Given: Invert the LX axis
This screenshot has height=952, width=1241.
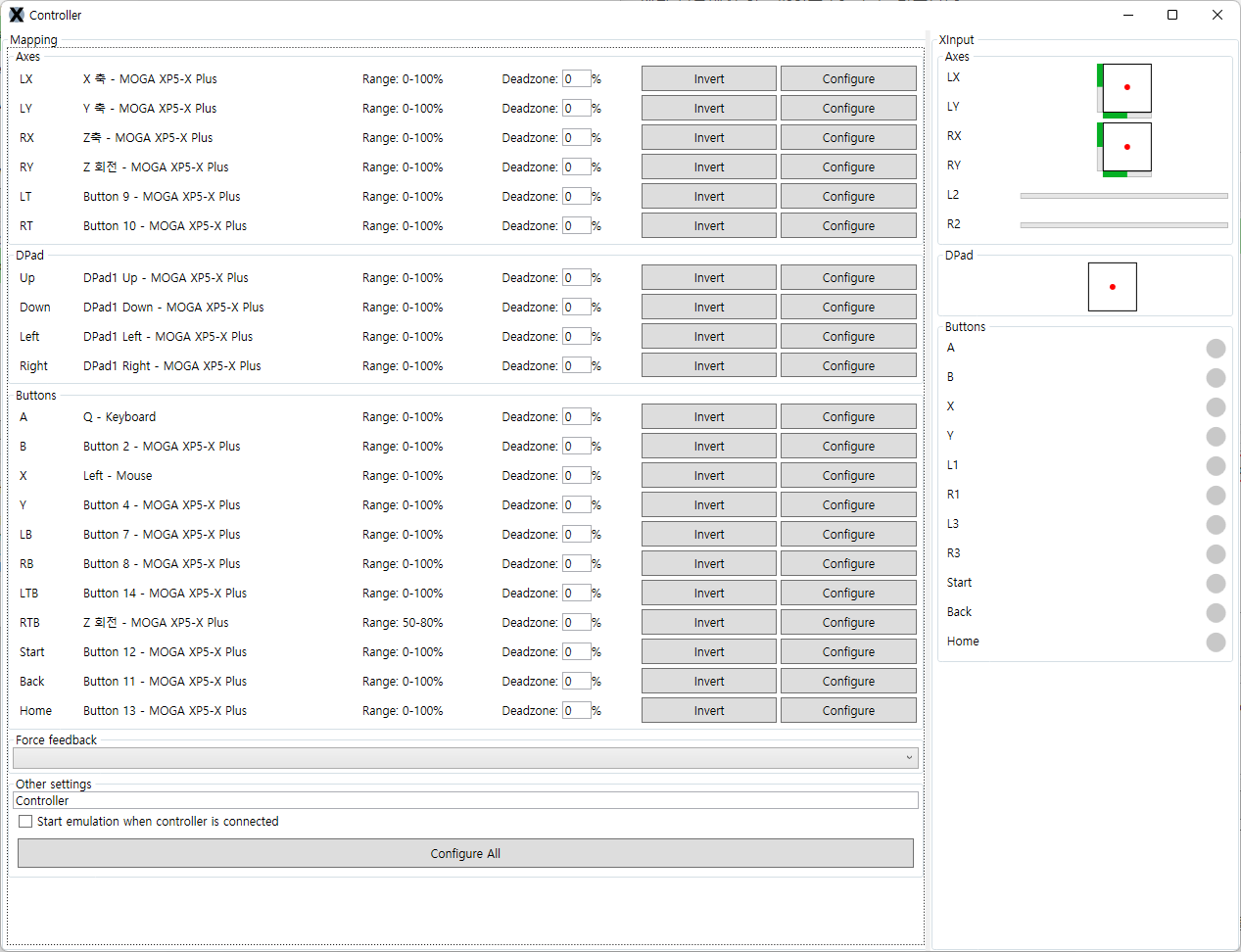Looking at the screenshot, I should [x=709, y=78].
